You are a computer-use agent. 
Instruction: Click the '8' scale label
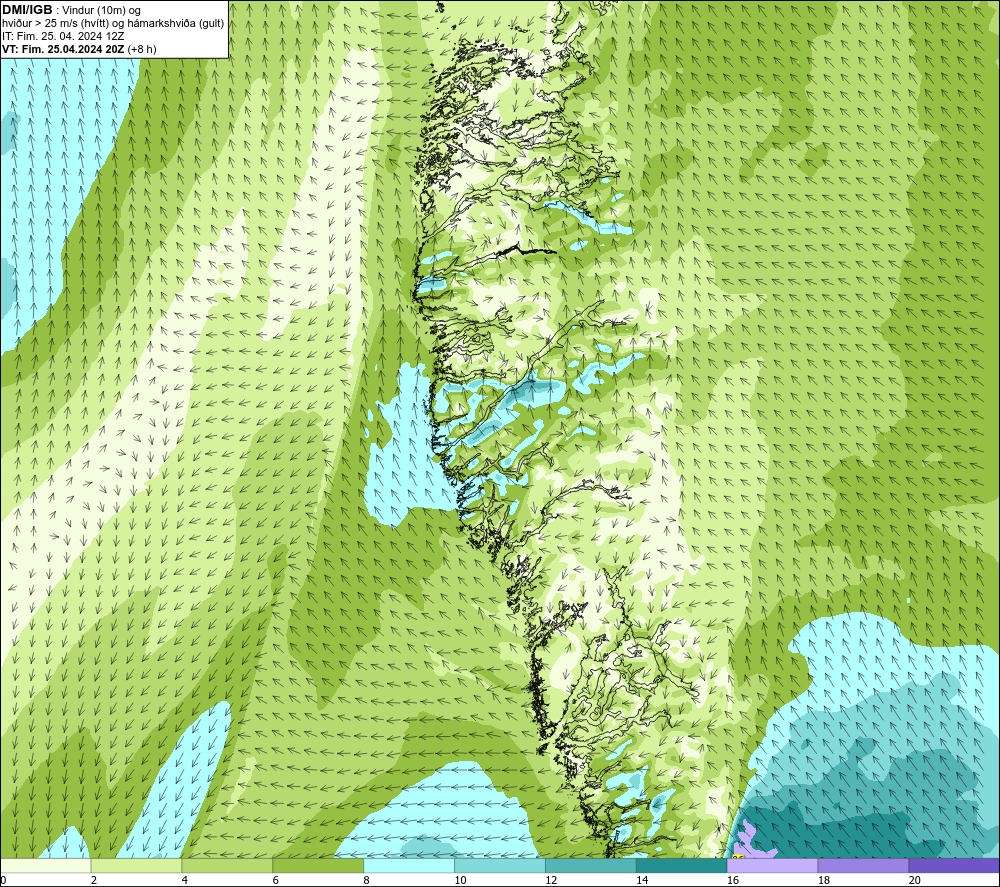[366, 881]
